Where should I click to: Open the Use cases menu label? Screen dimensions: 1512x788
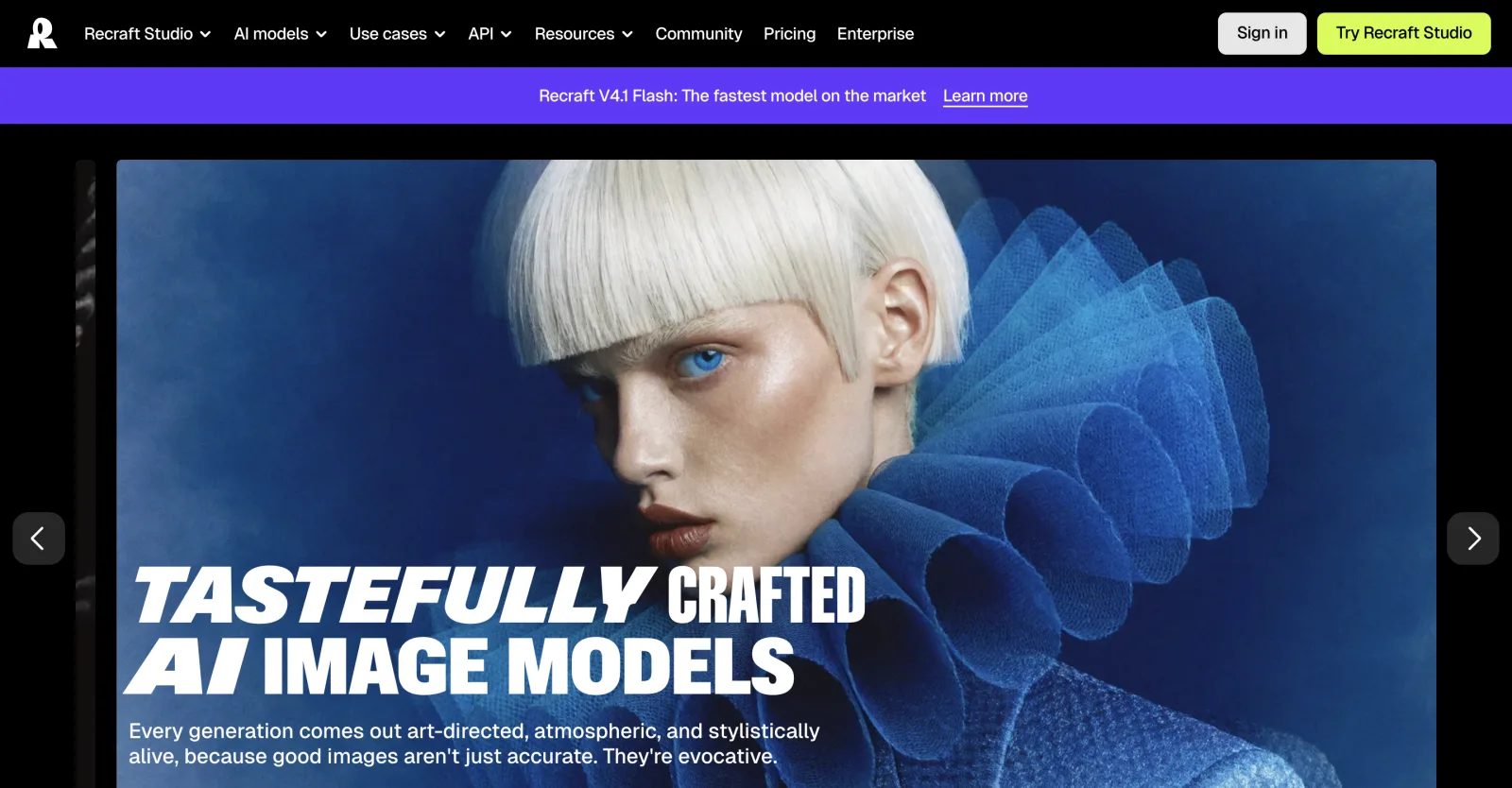388,34
